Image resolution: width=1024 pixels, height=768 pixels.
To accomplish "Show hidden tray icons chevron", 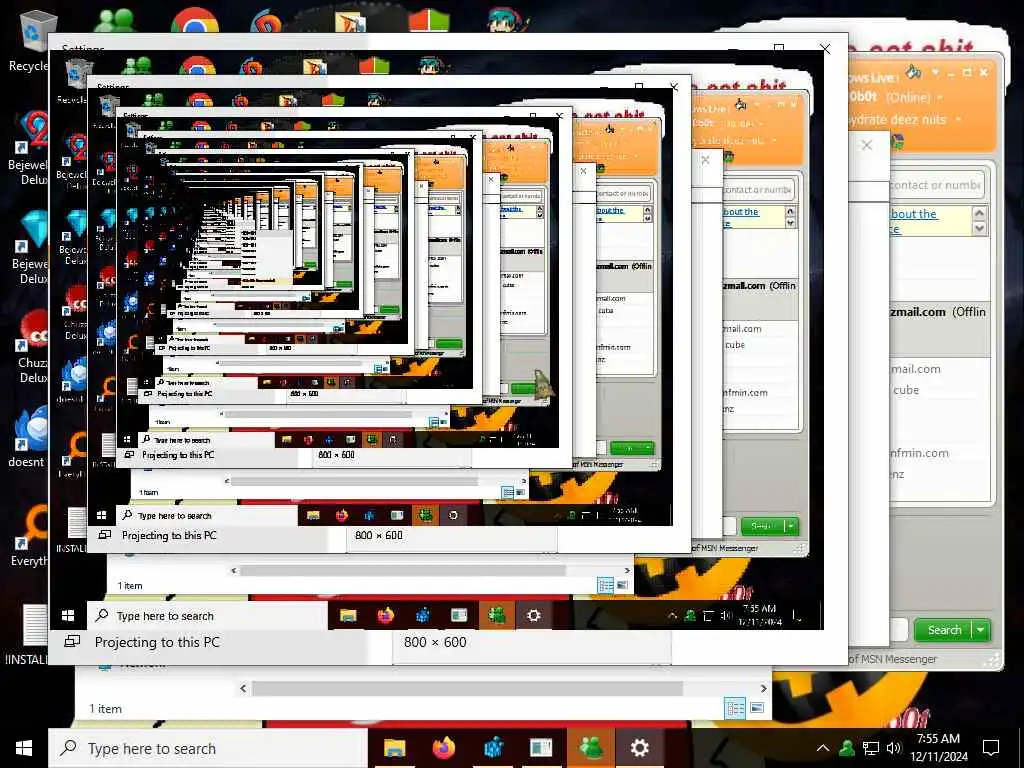I will (823, 748).
